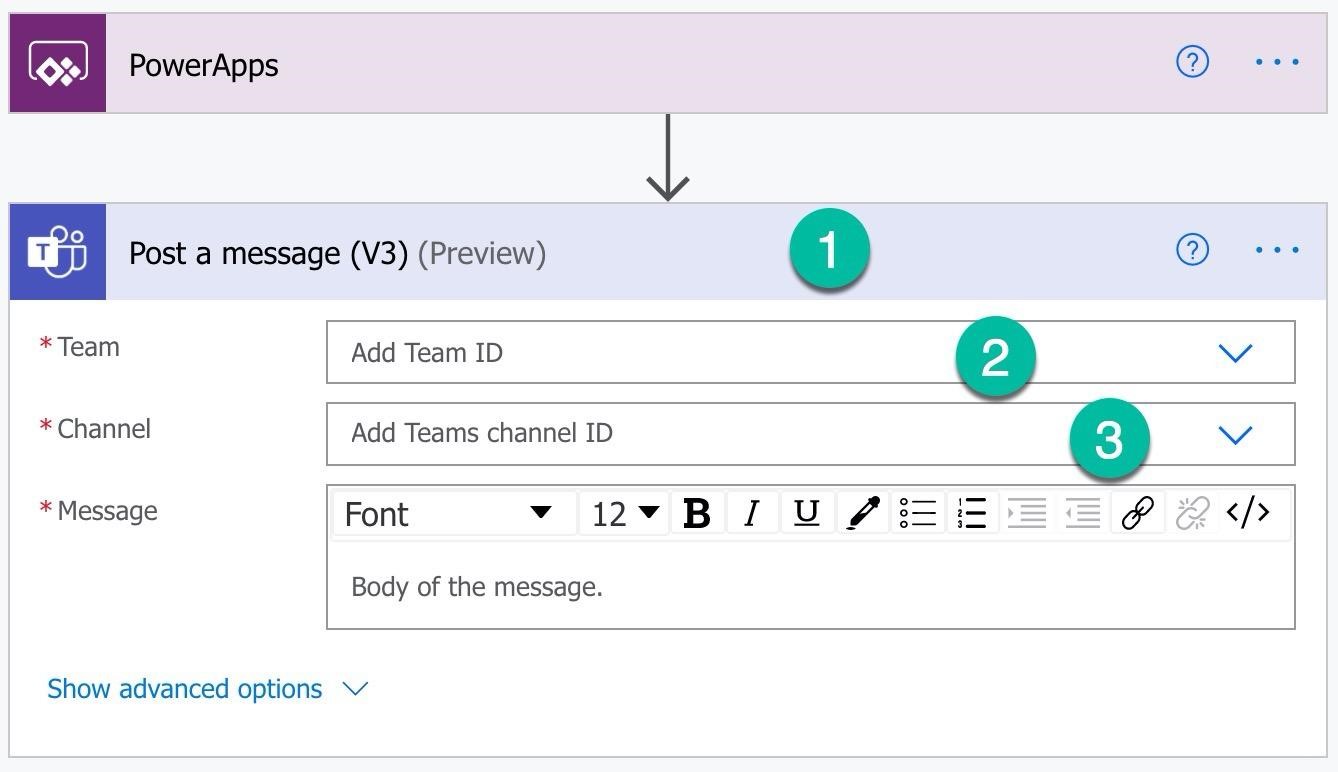Insert a numbered list
Screen dimensions: 1338x772
(x=972, y=513)
